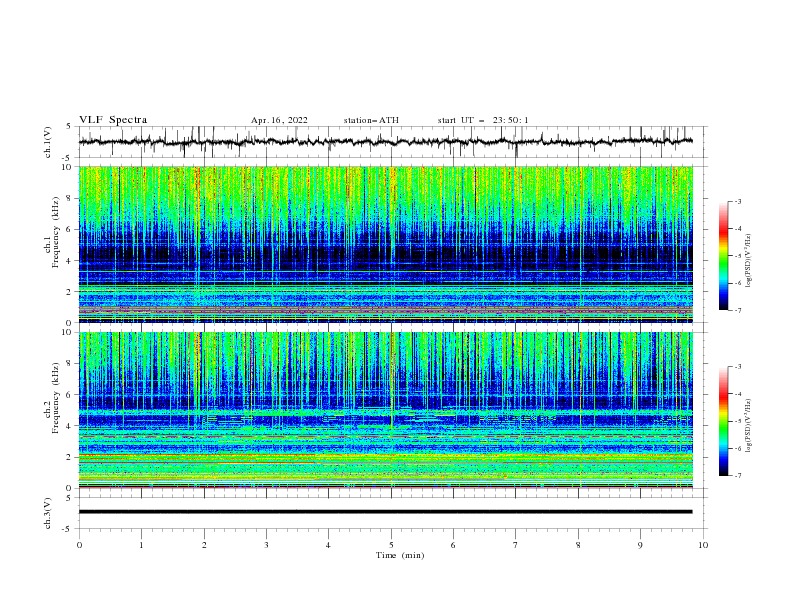Click the lower colorbar beside the ch.2 spectrogram

coord(723,421)
